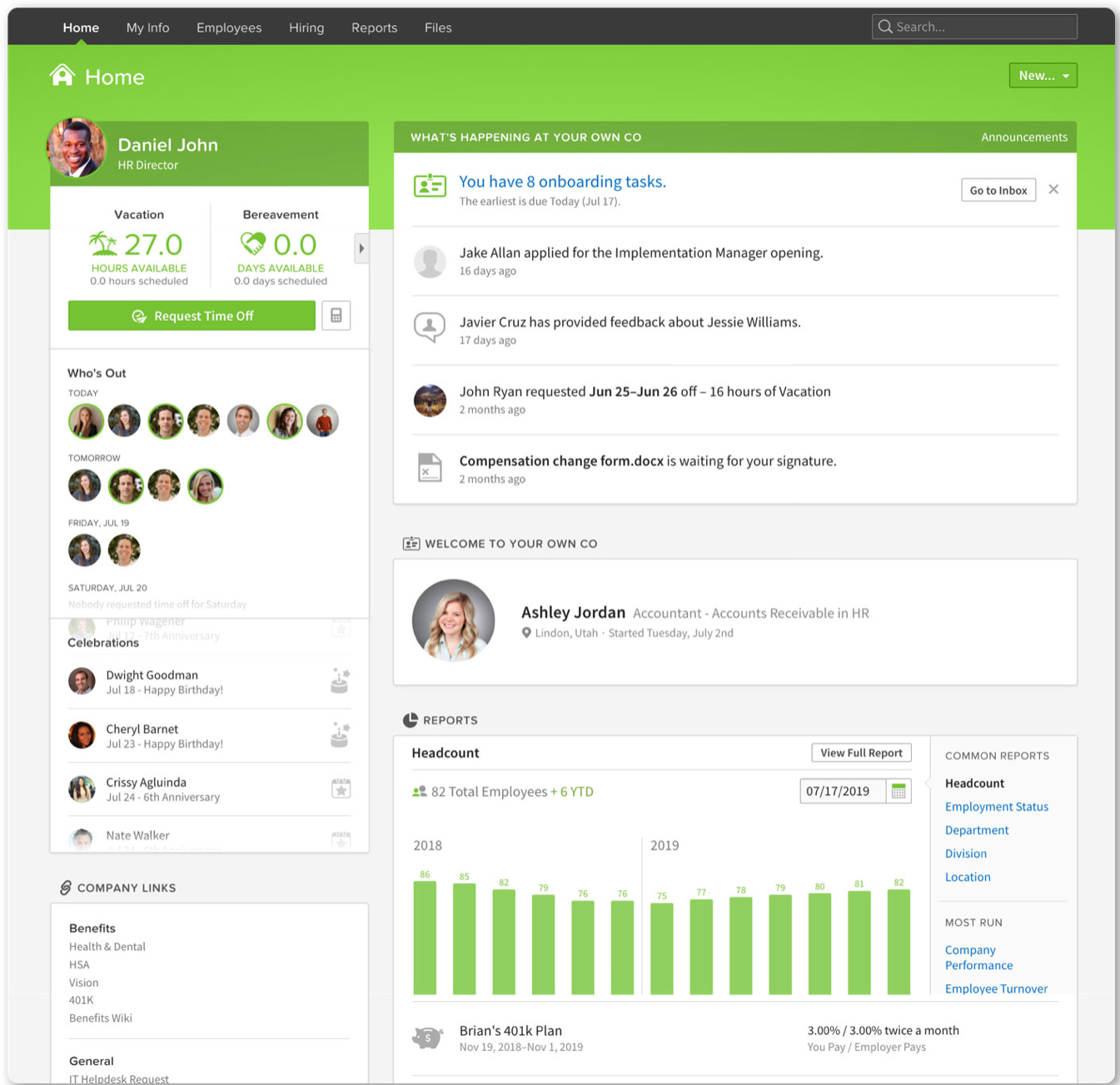The width and height of the screenshot is (1120, 1085).
Task: Click Jake Allan's placeholder avatar icon
Action: click(430, 261)
